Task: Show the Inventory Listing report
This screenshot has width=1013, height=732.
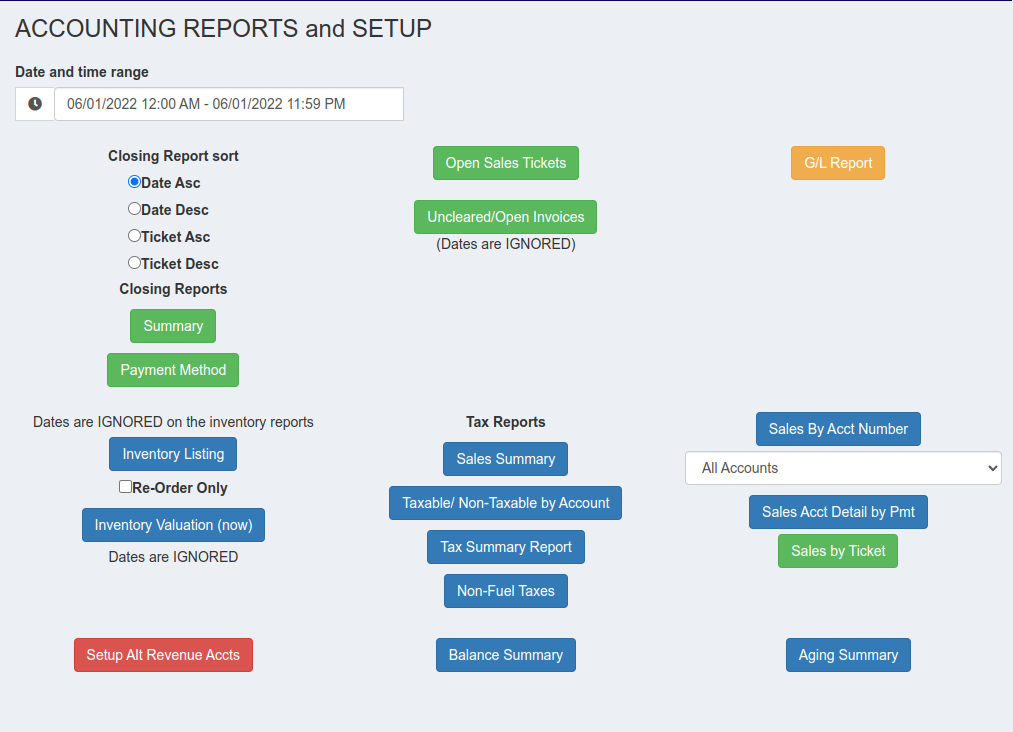Action: (173, 454)
